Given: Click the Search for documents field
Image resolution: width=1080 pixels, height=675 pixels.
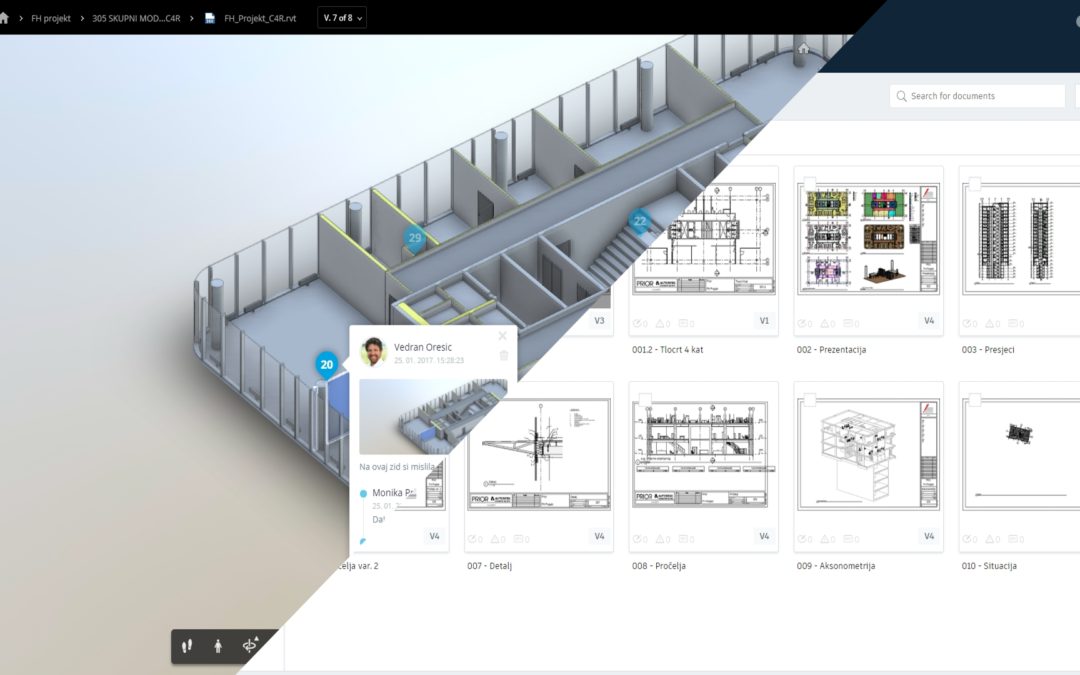Looking at the screenshot, I should click(978, 96).
